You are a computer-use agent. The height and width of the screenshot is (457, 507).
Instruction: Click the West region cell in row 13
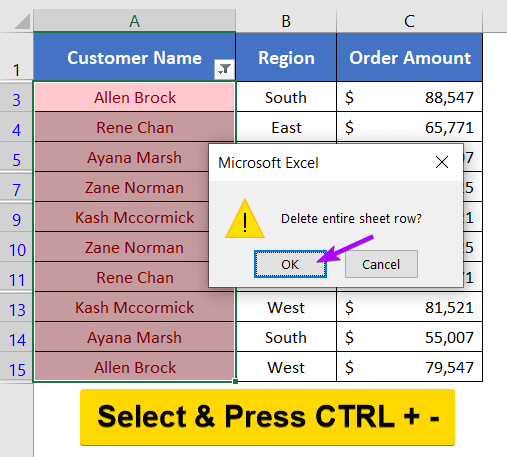[286, 307]
